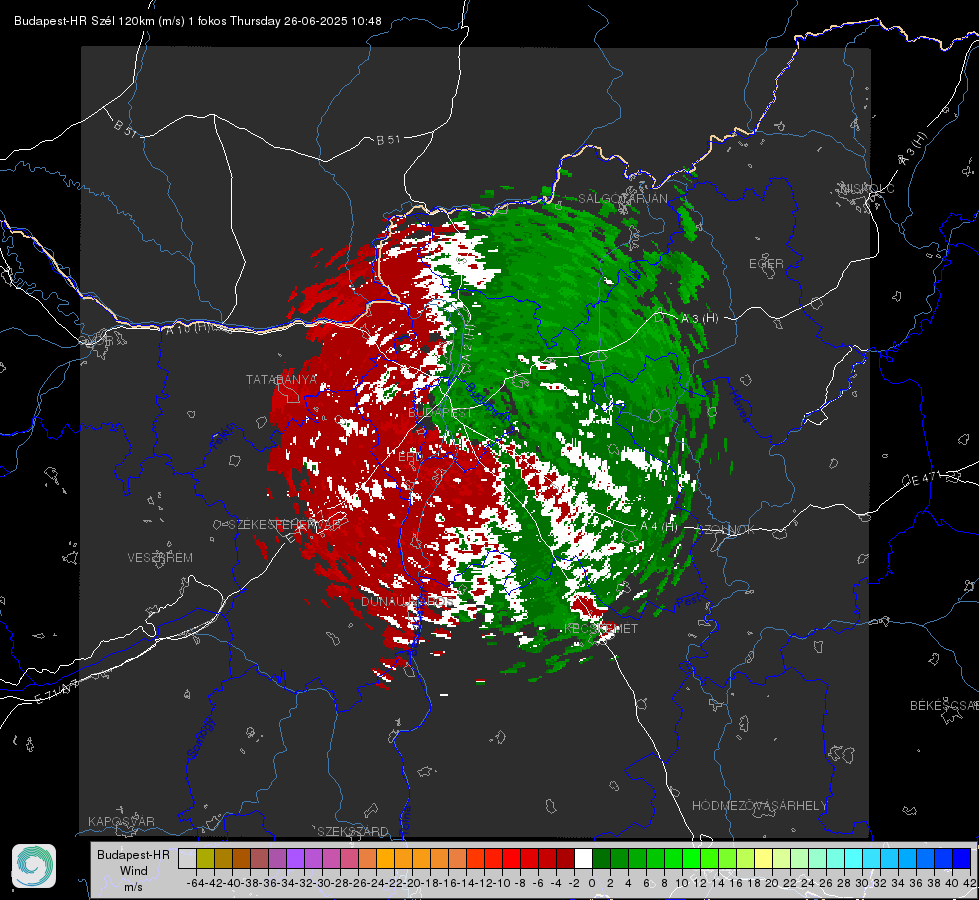Click the blue Heves county label

pos(739,405)
